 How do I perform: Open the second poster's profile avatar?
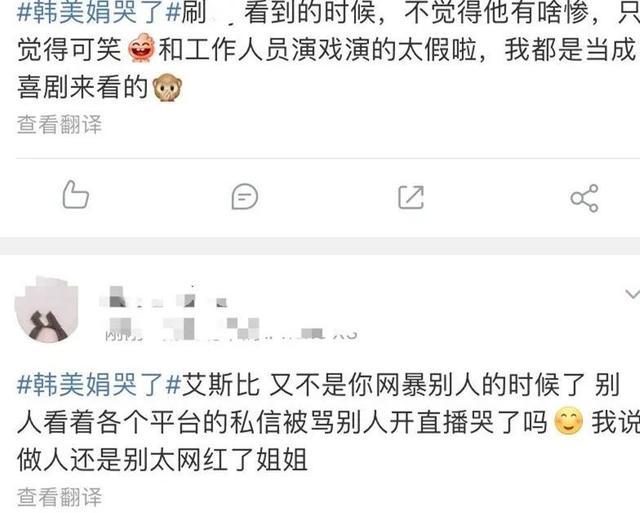point(47,309)
